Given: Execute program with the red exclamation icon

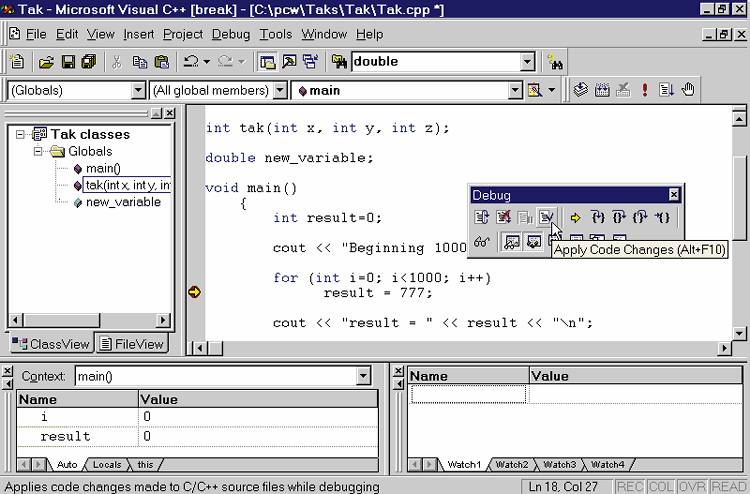Looking at the screenshot, I should click(x=645, y=89).
